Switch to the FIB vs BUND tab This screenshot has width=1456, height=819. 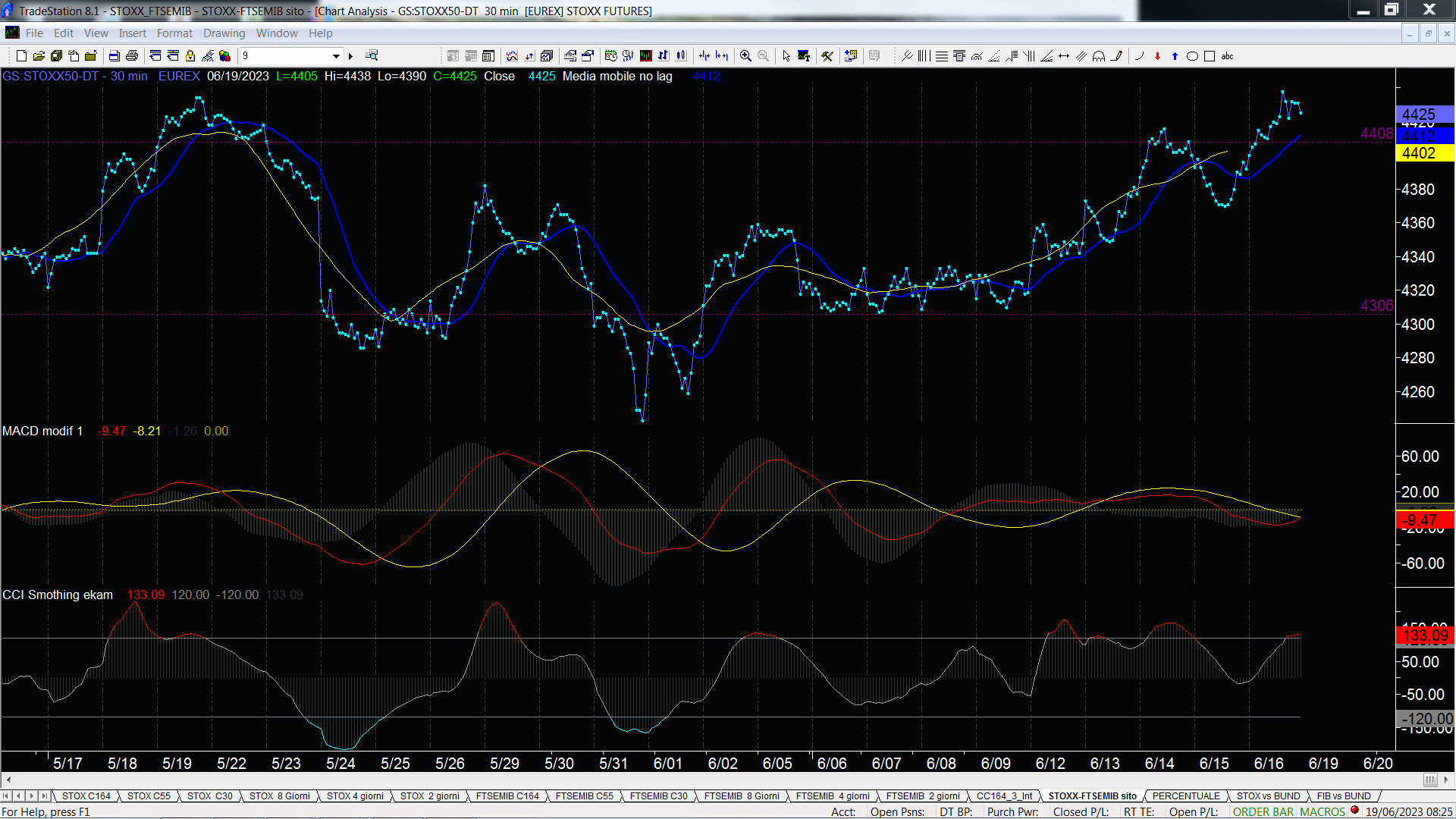pyautogui.click(x=1344, y=796)
